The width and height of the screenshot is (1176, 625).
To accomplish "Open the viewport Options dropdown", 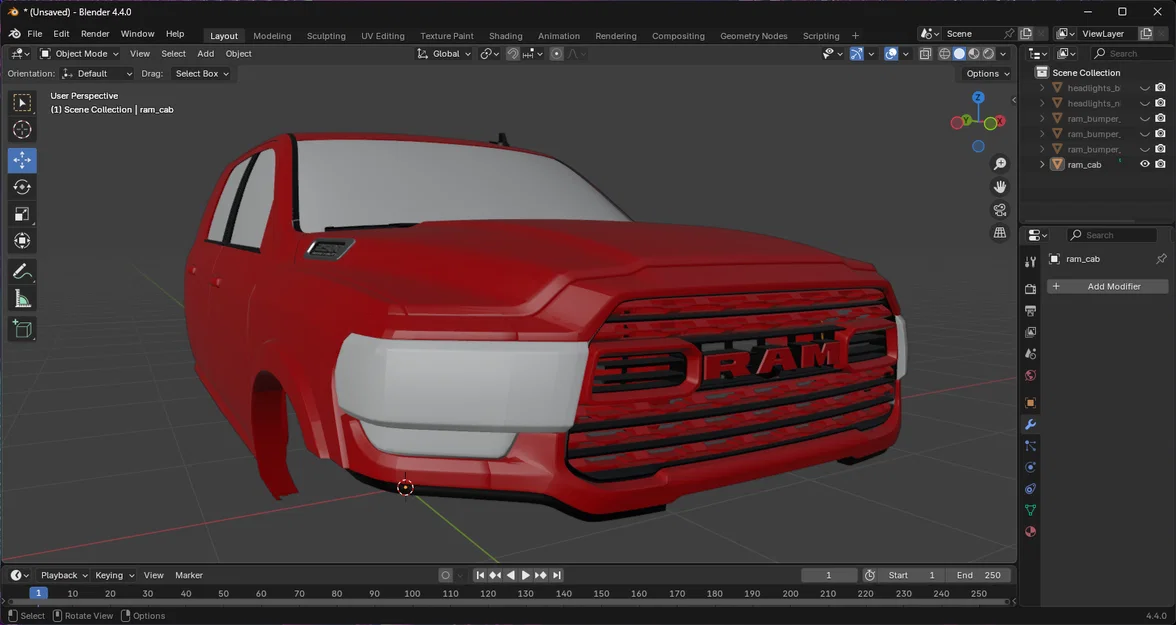I will click(988, 74).
